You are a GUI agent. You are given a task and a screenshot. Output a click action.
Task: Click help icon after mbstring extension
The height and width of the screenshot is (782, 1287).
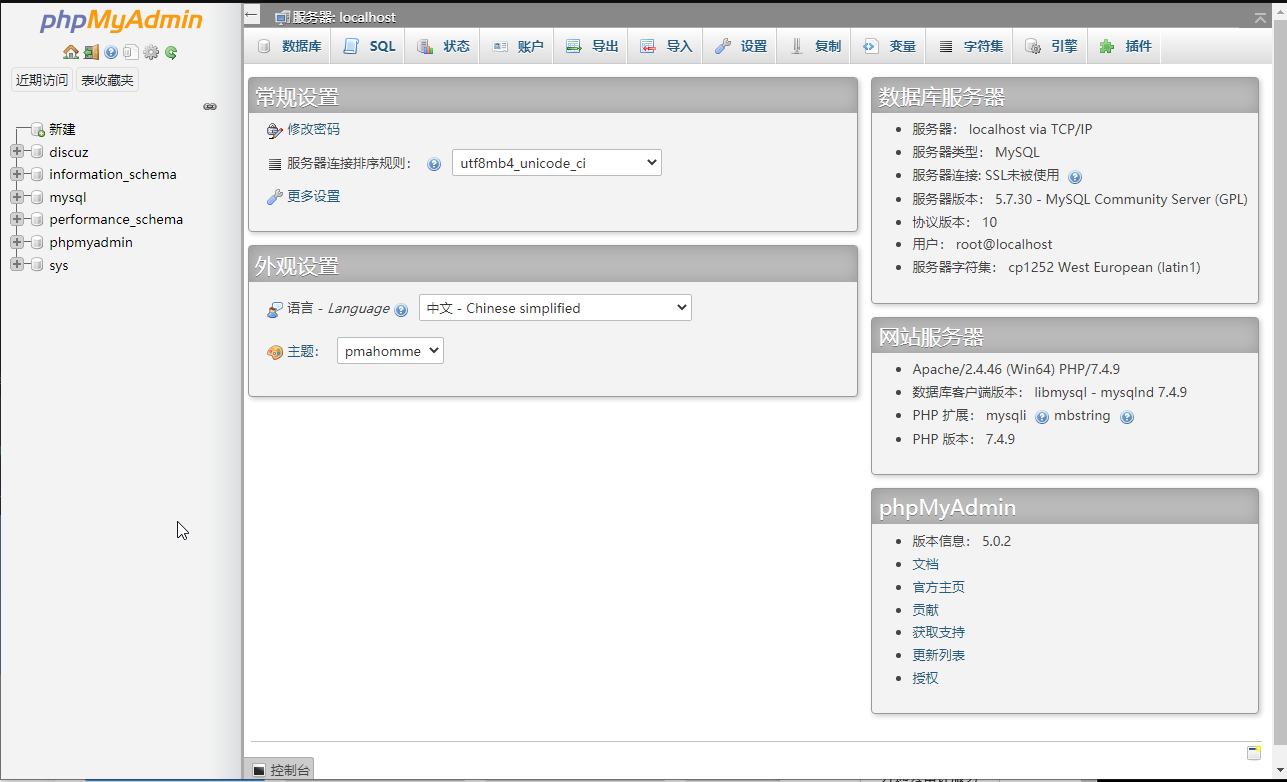click(1127, 417)
